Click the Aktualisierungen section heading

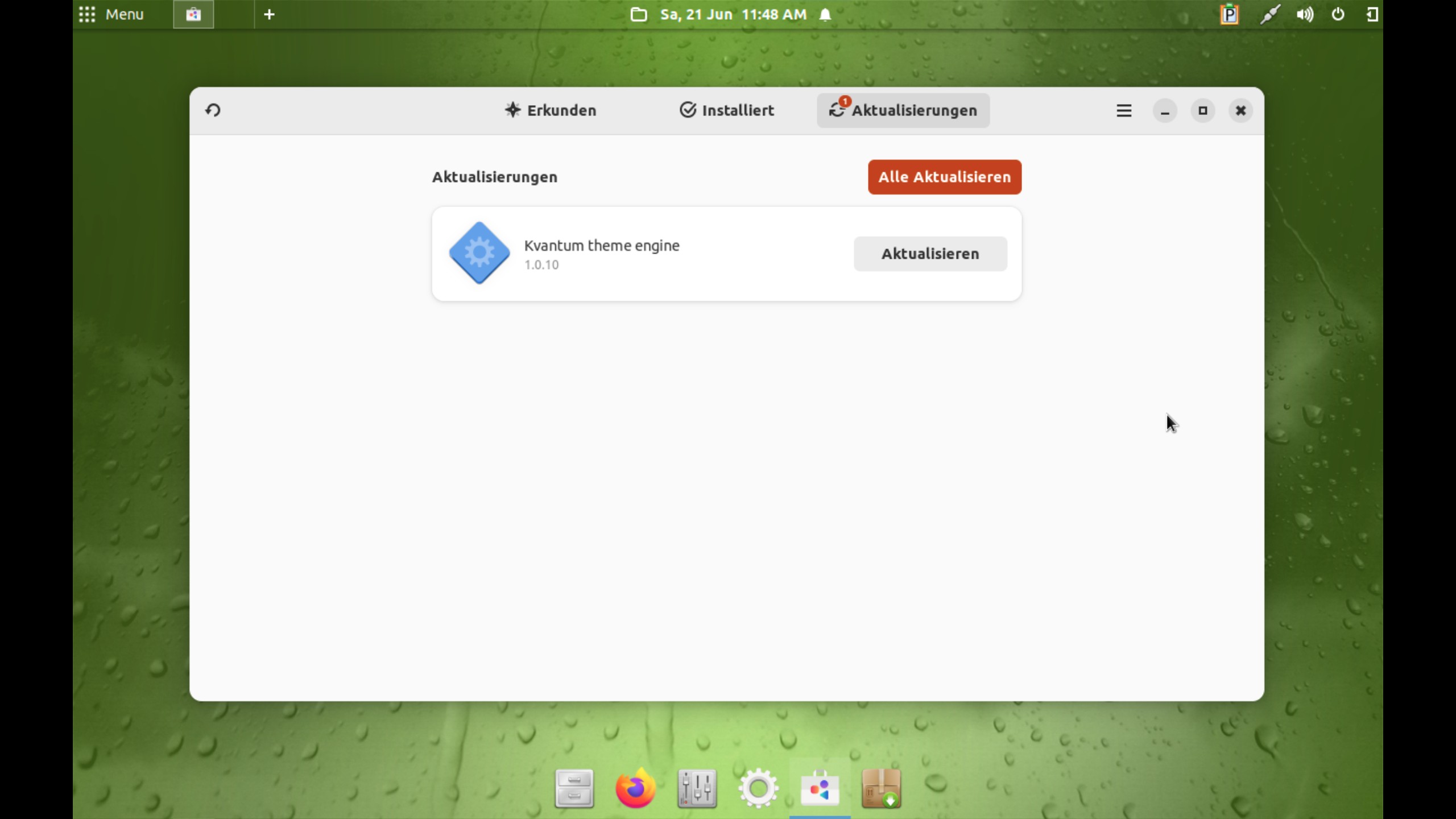(x=494, y=177)
